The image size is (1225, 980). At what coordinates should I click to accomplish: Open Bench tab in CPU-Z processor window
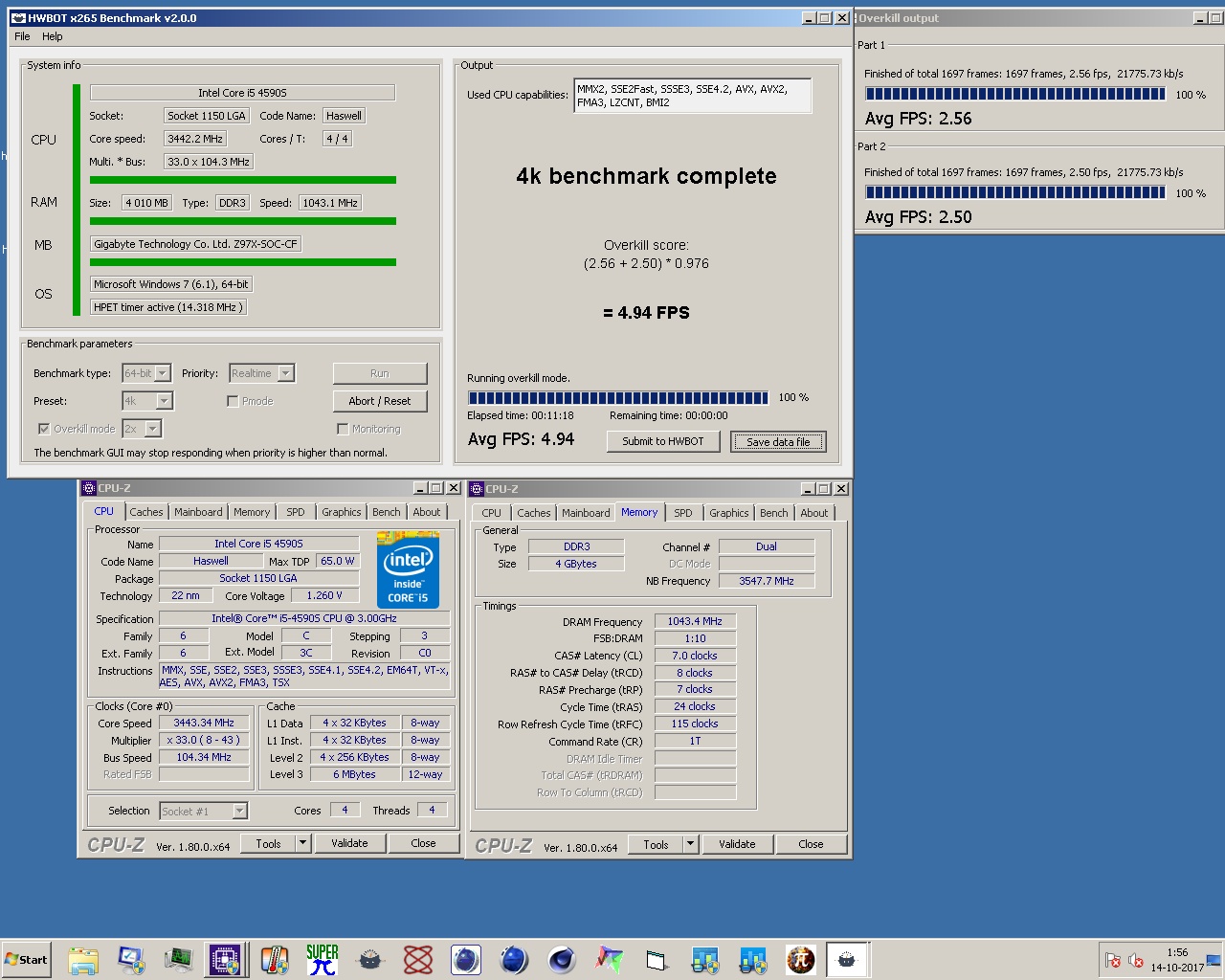pos(387,512)
